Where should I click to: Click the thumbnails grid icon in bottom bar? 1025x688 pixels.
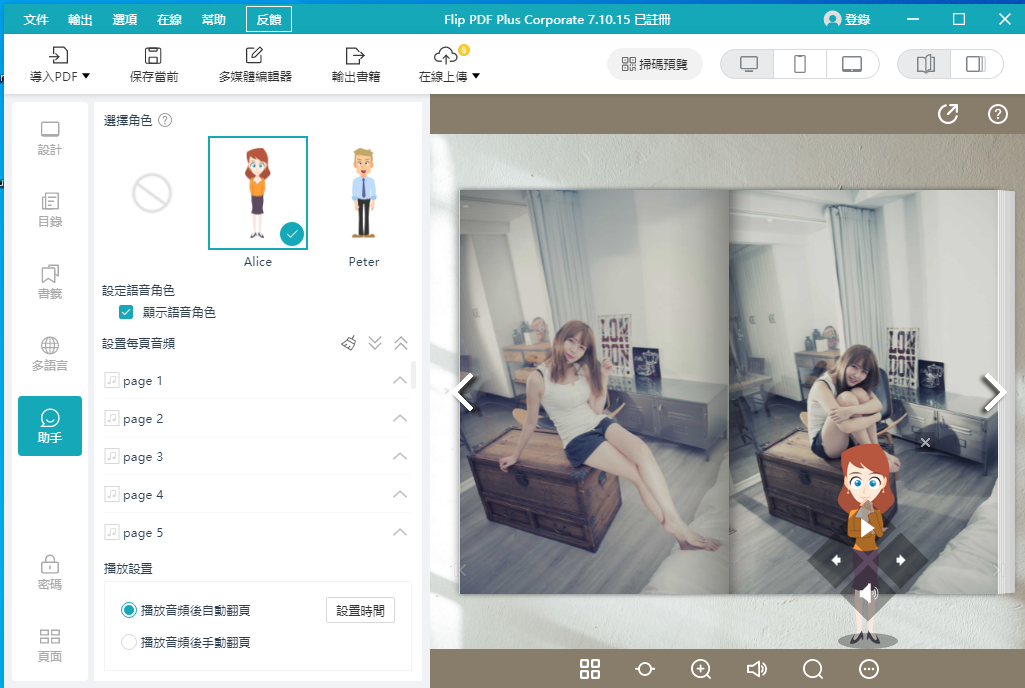[589, 669]
